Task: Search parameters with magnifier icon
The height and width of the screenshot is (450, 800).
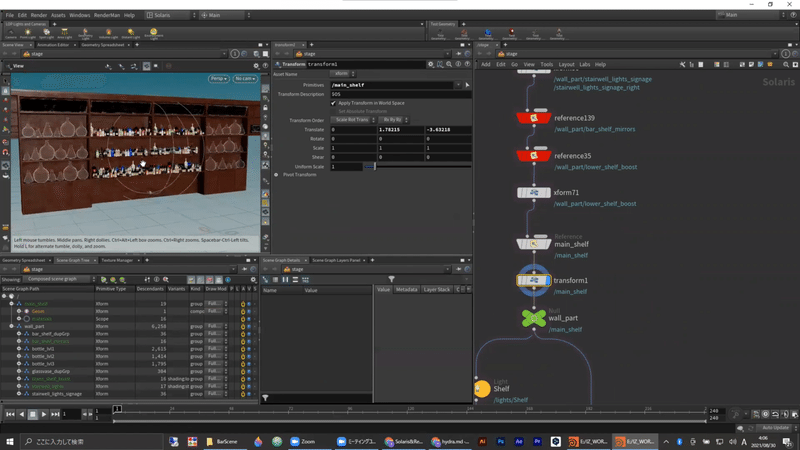Action: pyautogui.click(x=449, y=64)
